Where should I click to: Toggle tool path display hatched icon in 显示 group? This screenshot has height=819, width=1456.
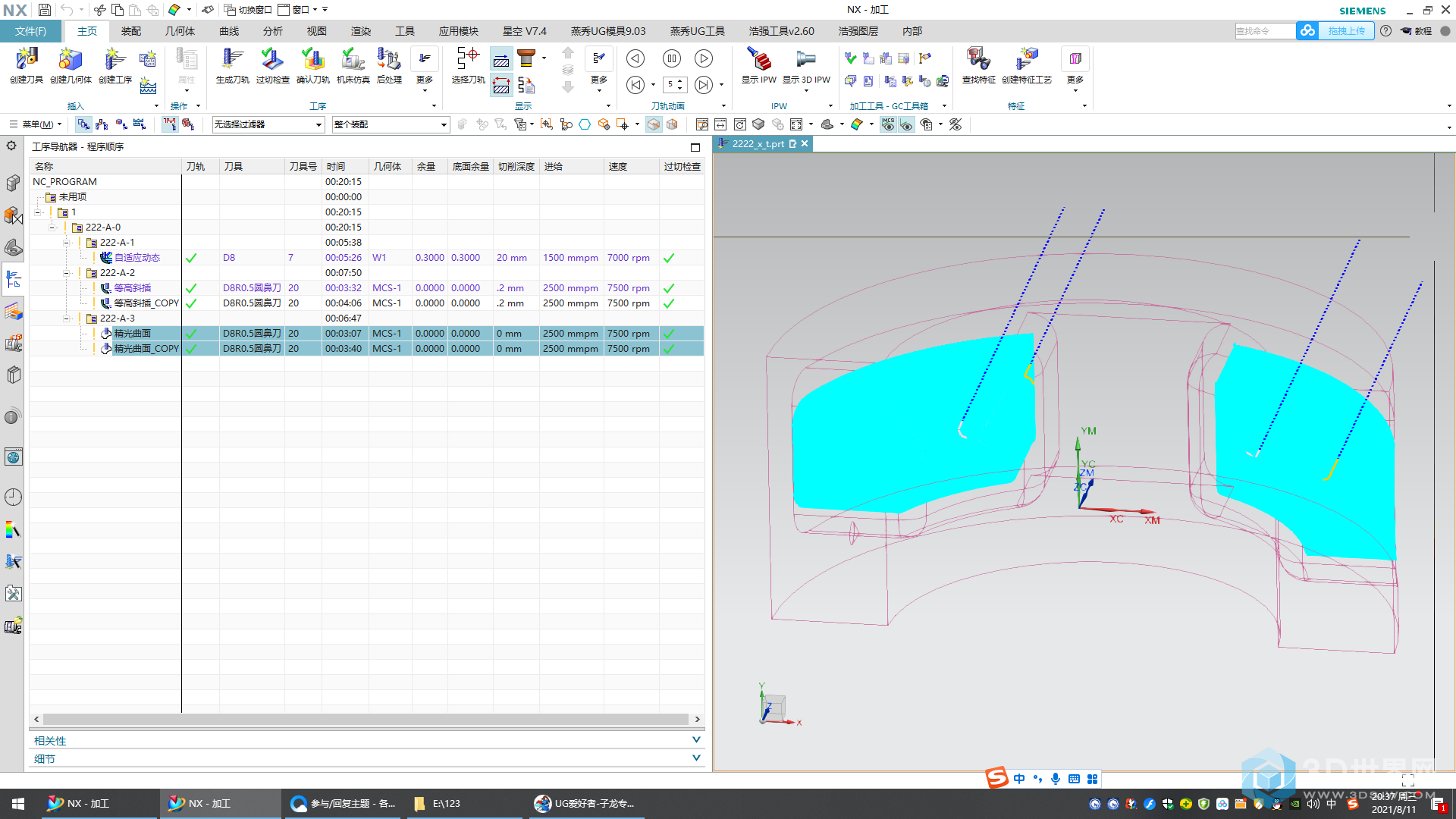pos(501,59)
